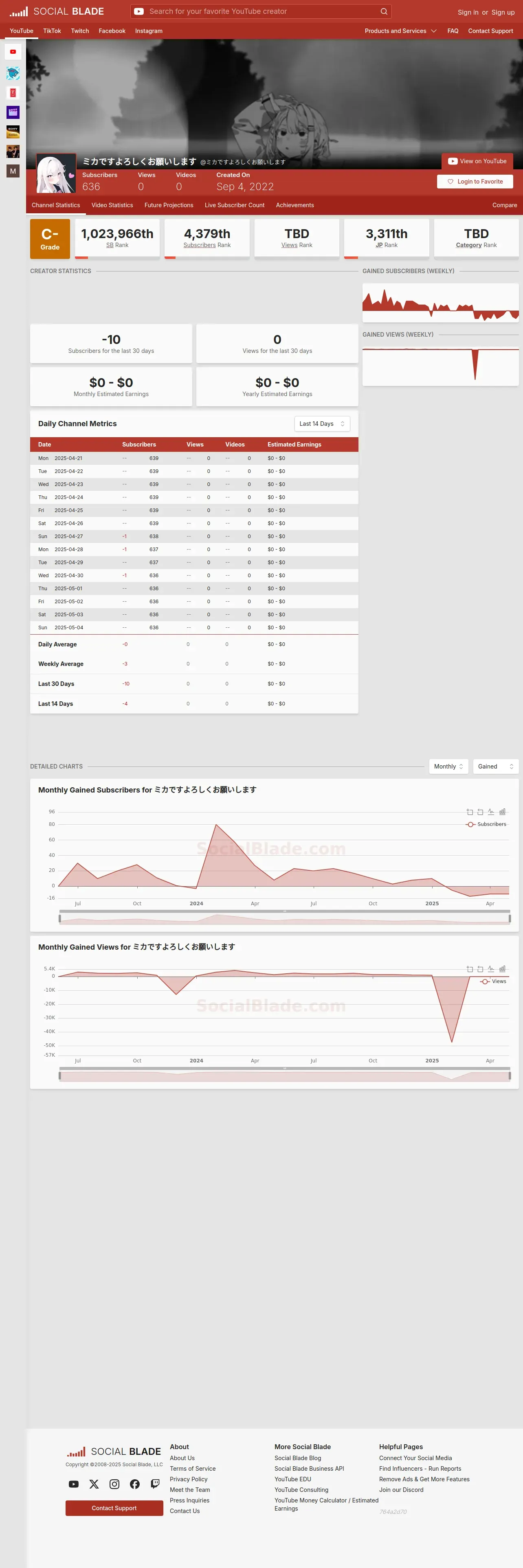This screenshot has width=523, height=1568.
Task: Open footer X (Twitter) social icon
Action: pos(94,1484)
